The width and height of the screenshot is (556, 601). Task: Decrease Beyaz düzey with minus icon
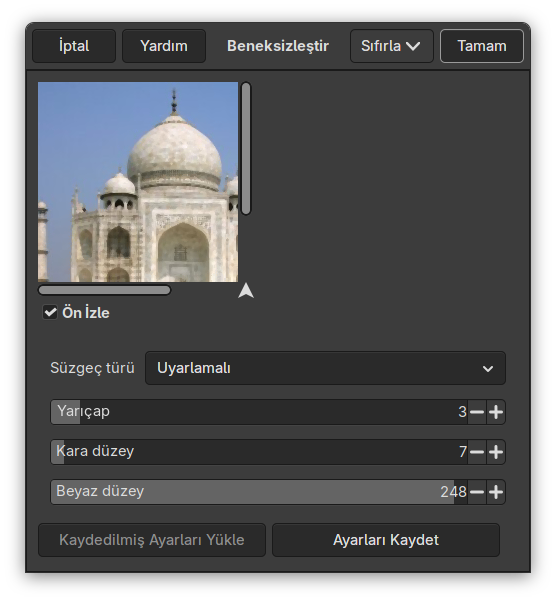click(x=477, y=492)
